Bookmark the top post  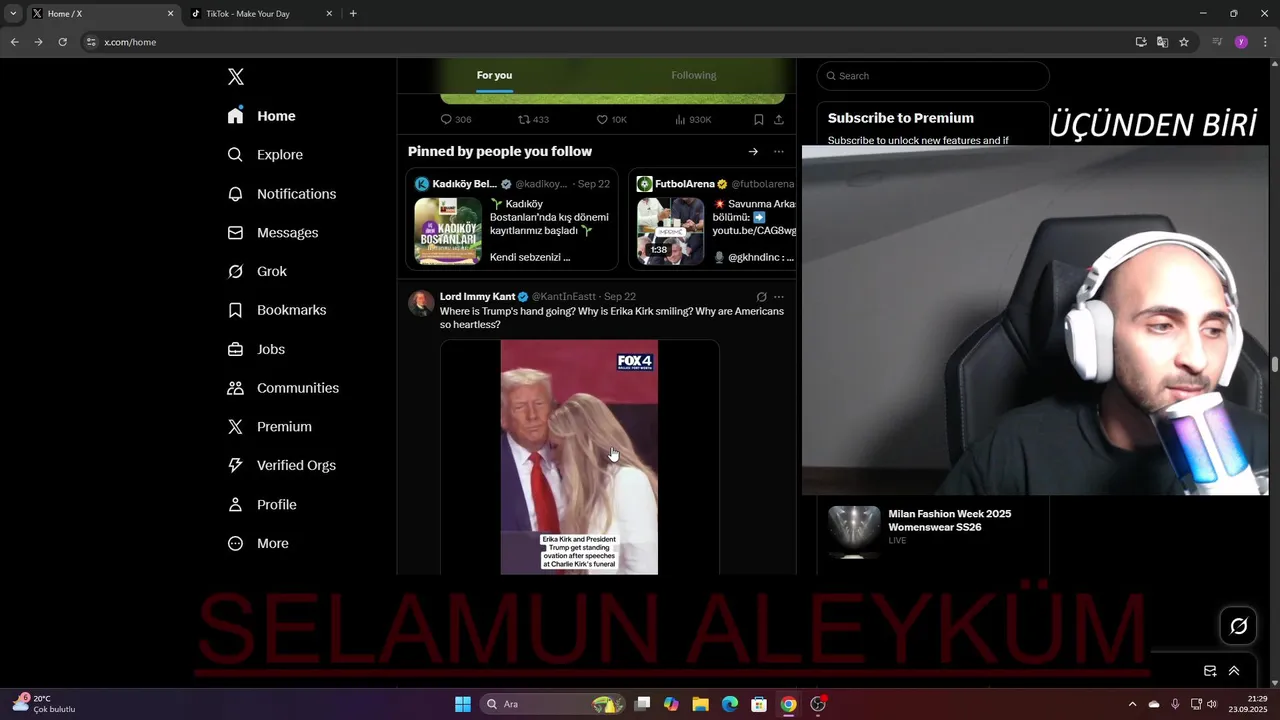759,120
